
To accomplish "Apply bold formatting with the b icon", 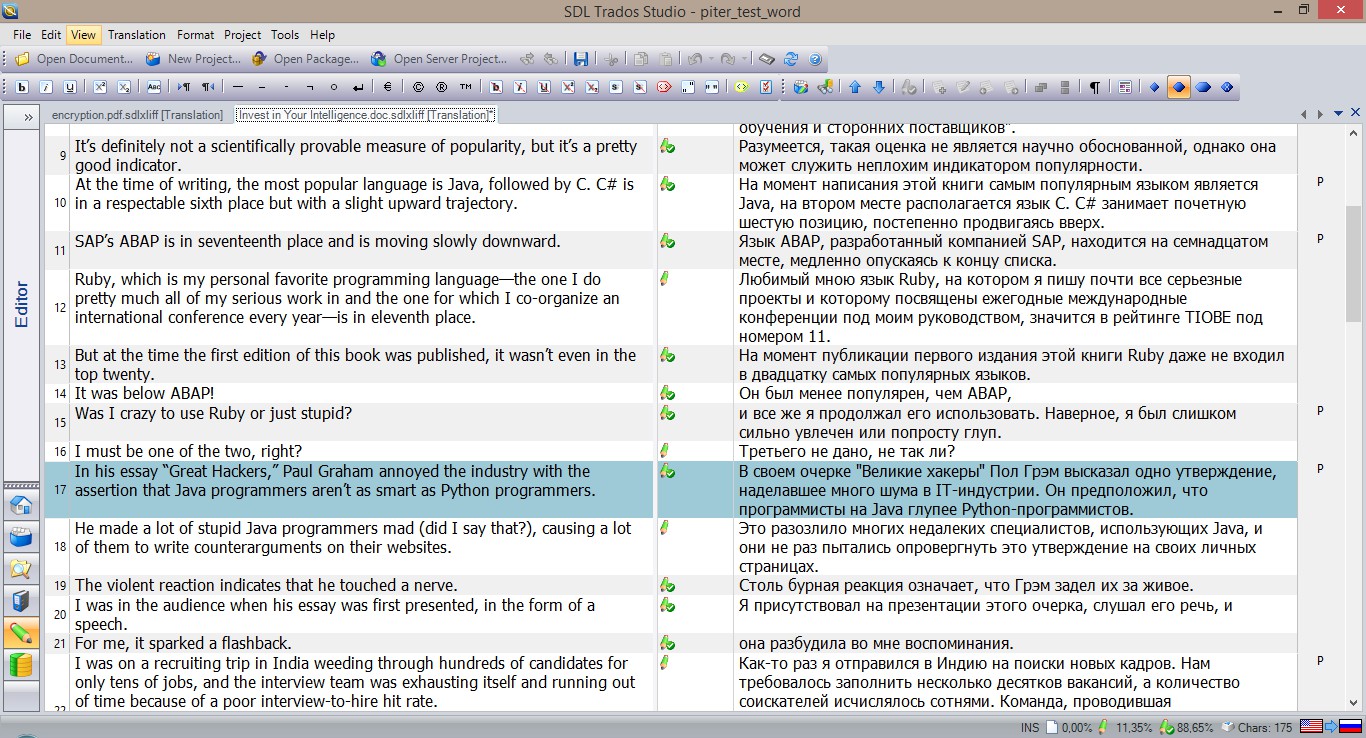I will 22,87.
